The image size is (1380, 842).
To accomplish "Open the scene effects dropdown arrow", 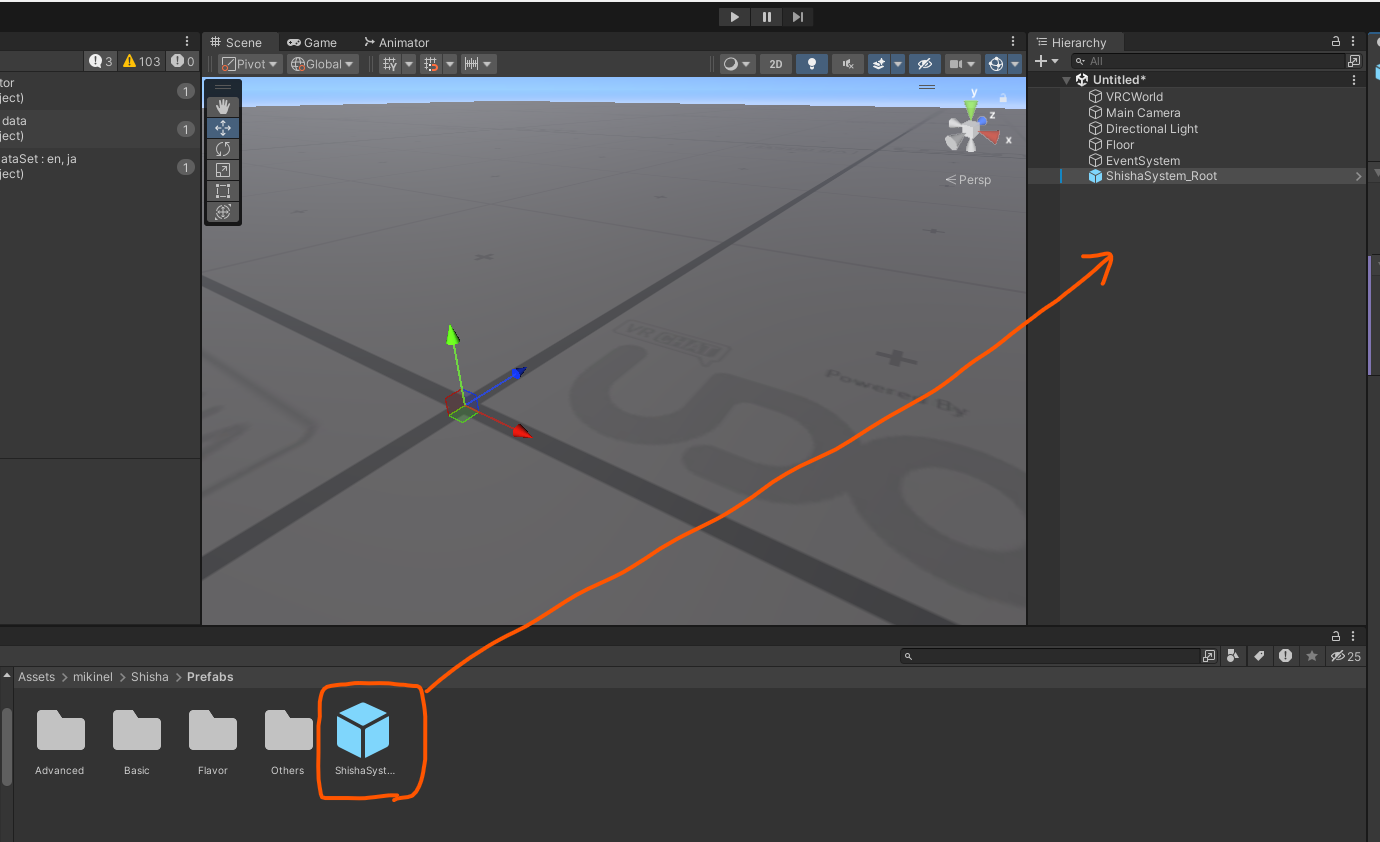I will [898, 64].
